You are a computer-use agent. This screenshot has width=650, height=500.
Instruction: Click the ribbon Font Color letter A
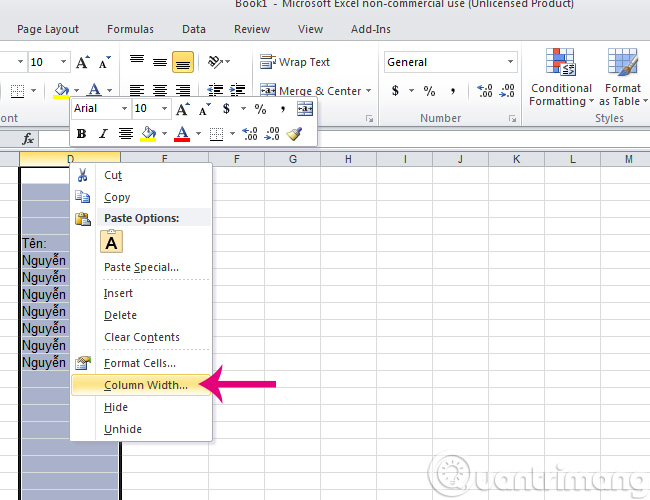pos(95,90)
